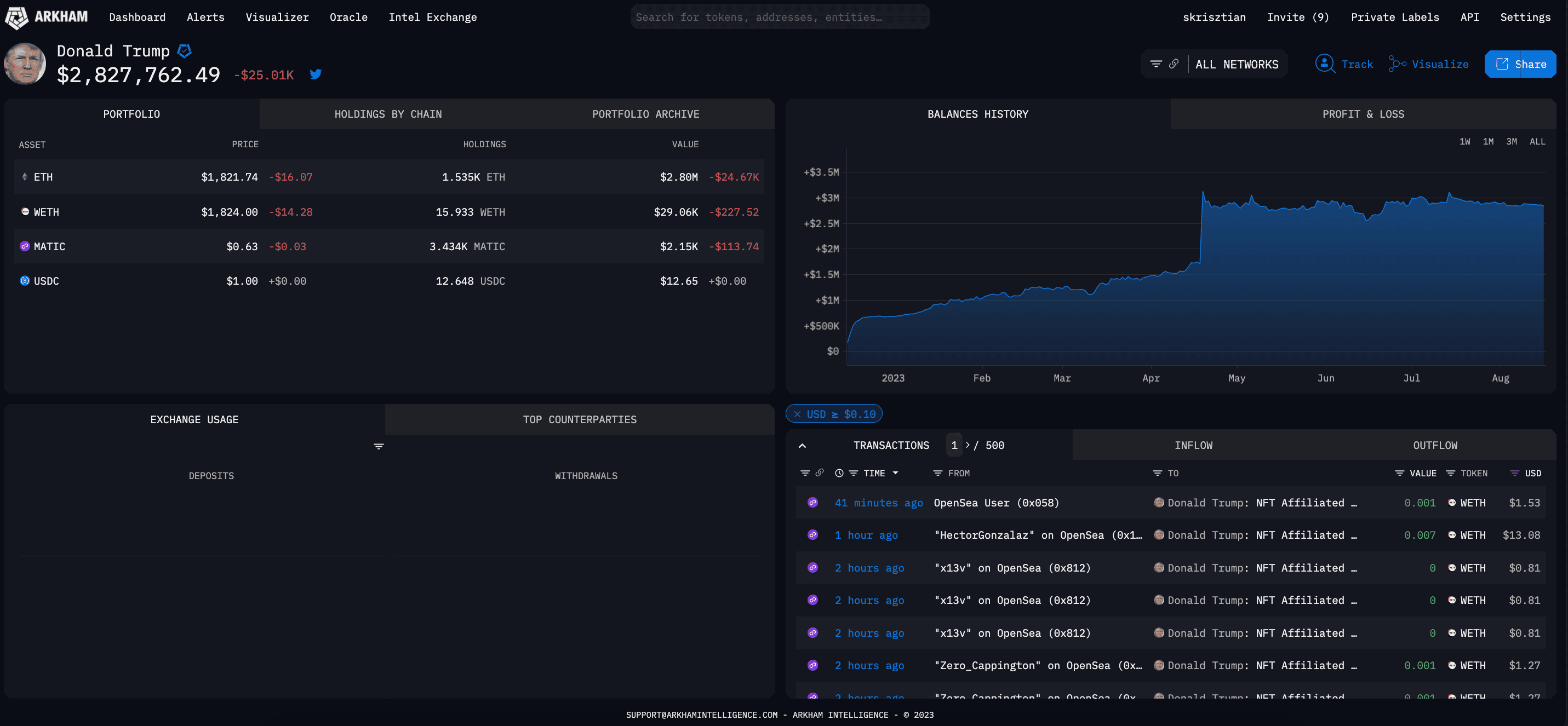Click the Donald Trump profile avatar
Screen dimensions: 1568x726
(x=25, y=64)
